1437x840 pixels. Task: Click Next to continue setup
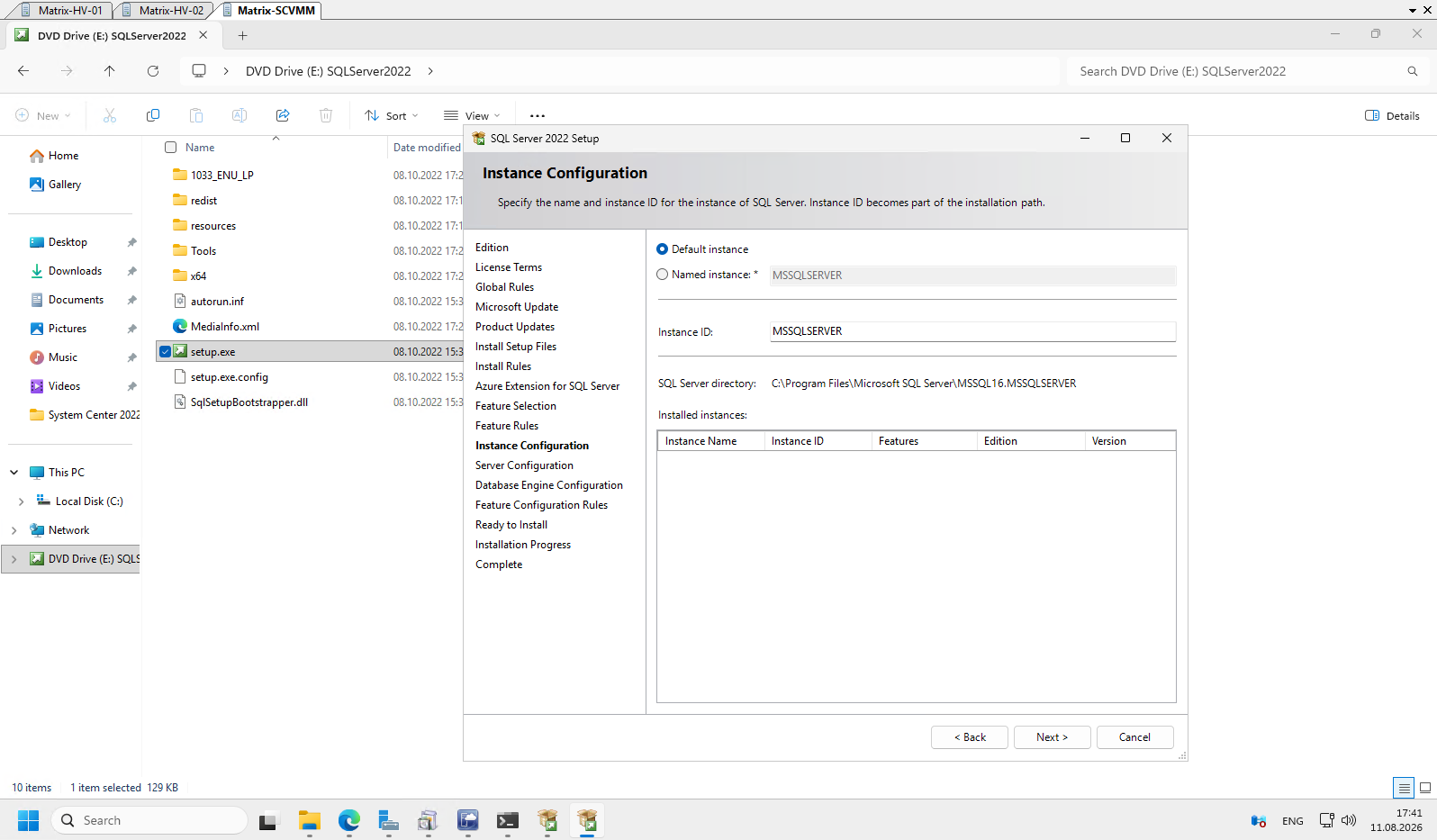tap(1053, 737)
